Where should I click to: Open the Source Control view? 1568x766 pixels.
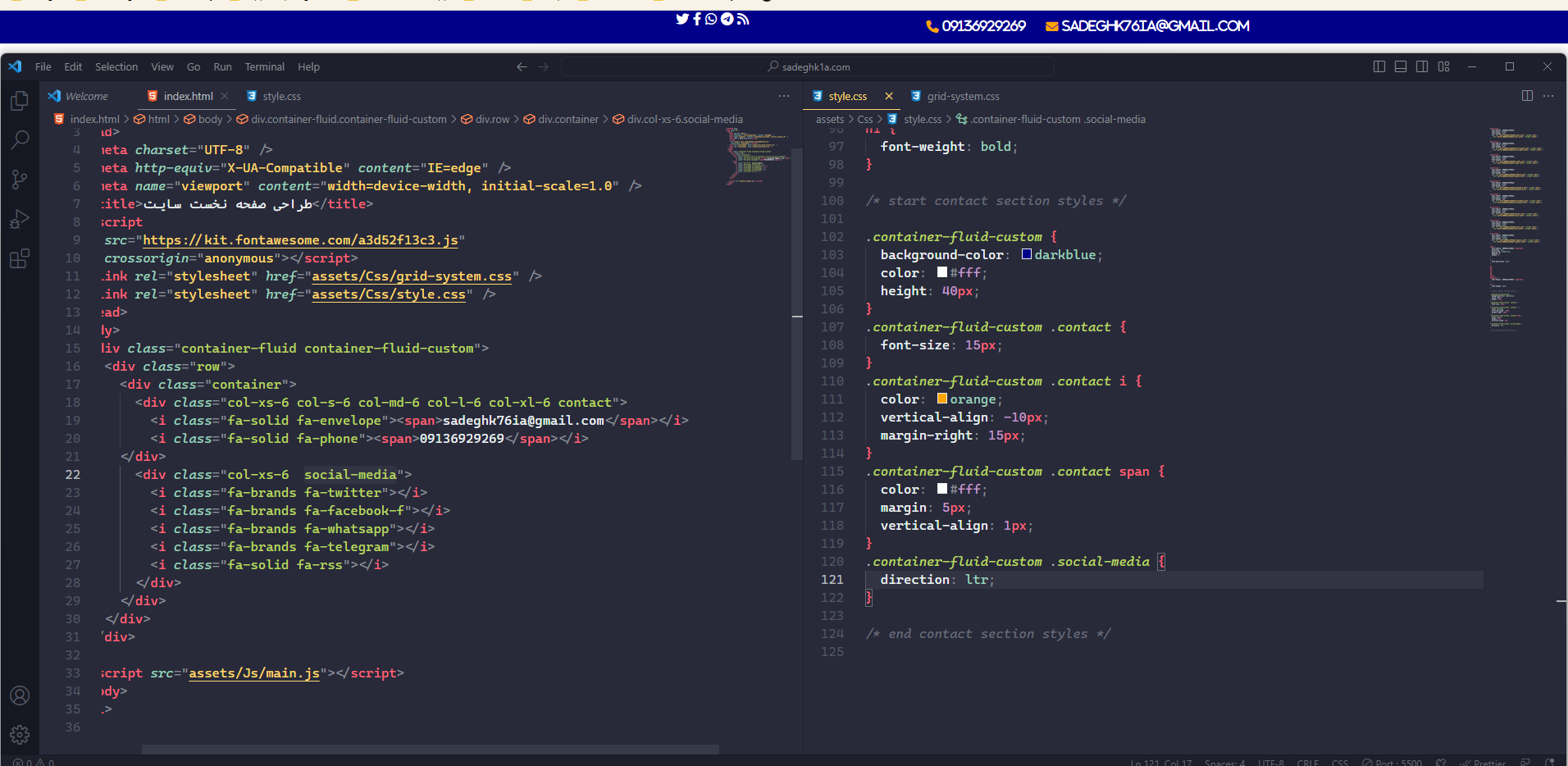click(x=20, y=180)
